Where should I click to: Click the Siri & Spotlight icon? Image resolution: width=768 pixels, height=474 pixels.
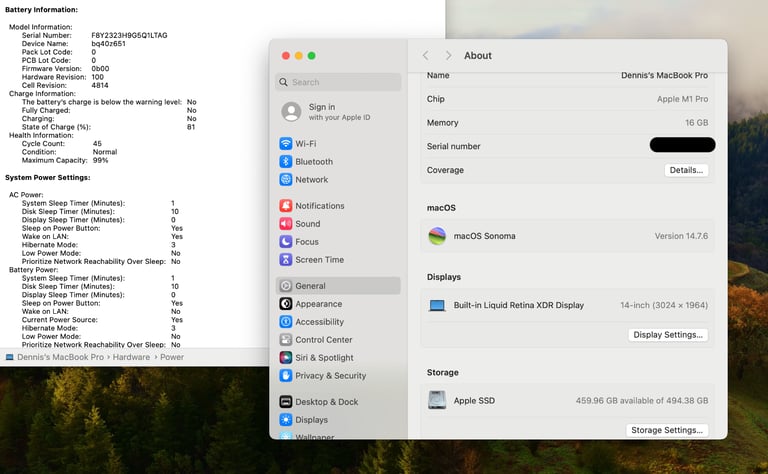286,357
